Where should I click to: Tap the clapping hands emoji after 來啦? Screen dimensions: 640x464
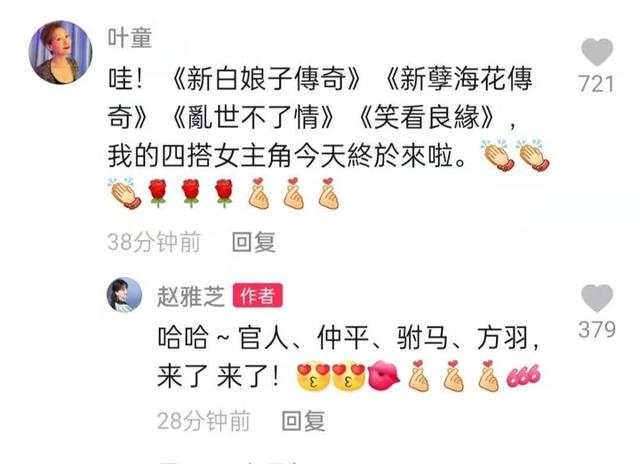tap(497, 155)
